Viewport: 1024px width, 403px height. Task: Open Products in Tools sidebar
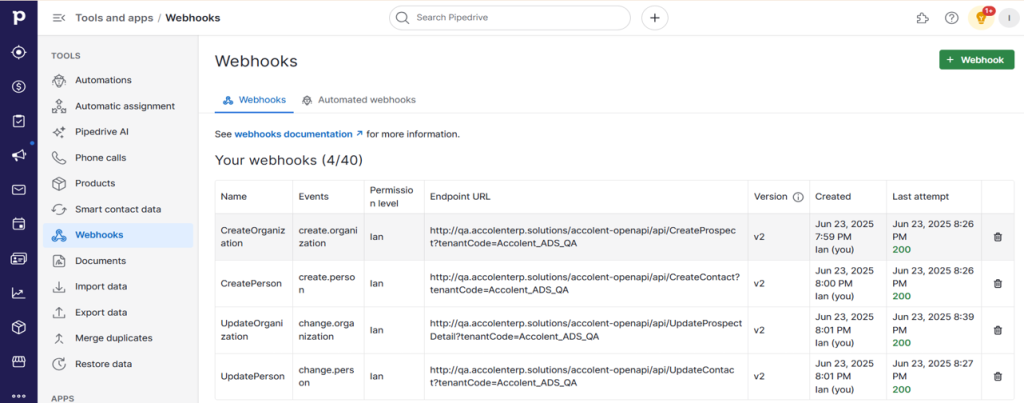[x=118, y=184]
